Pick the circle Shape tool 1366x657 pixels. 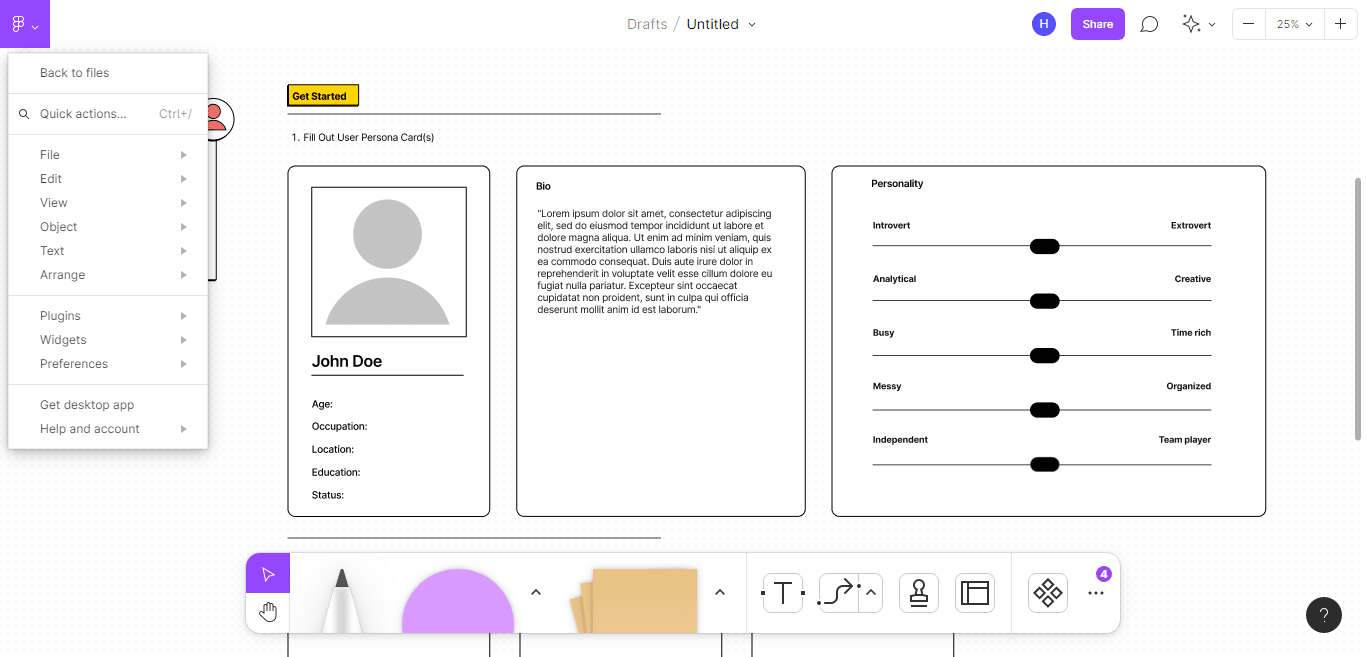457,600
